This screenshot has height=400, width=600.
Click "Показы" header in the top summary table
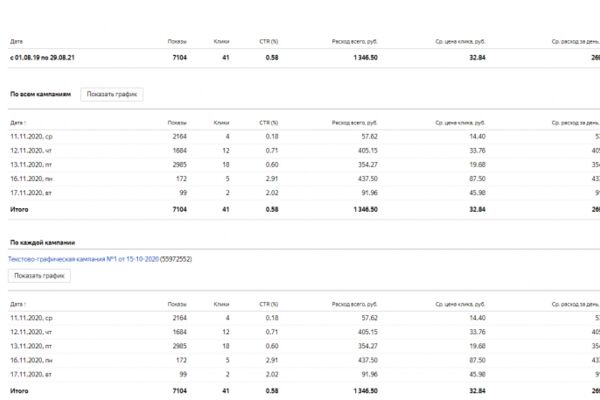[x=177, y=41]
